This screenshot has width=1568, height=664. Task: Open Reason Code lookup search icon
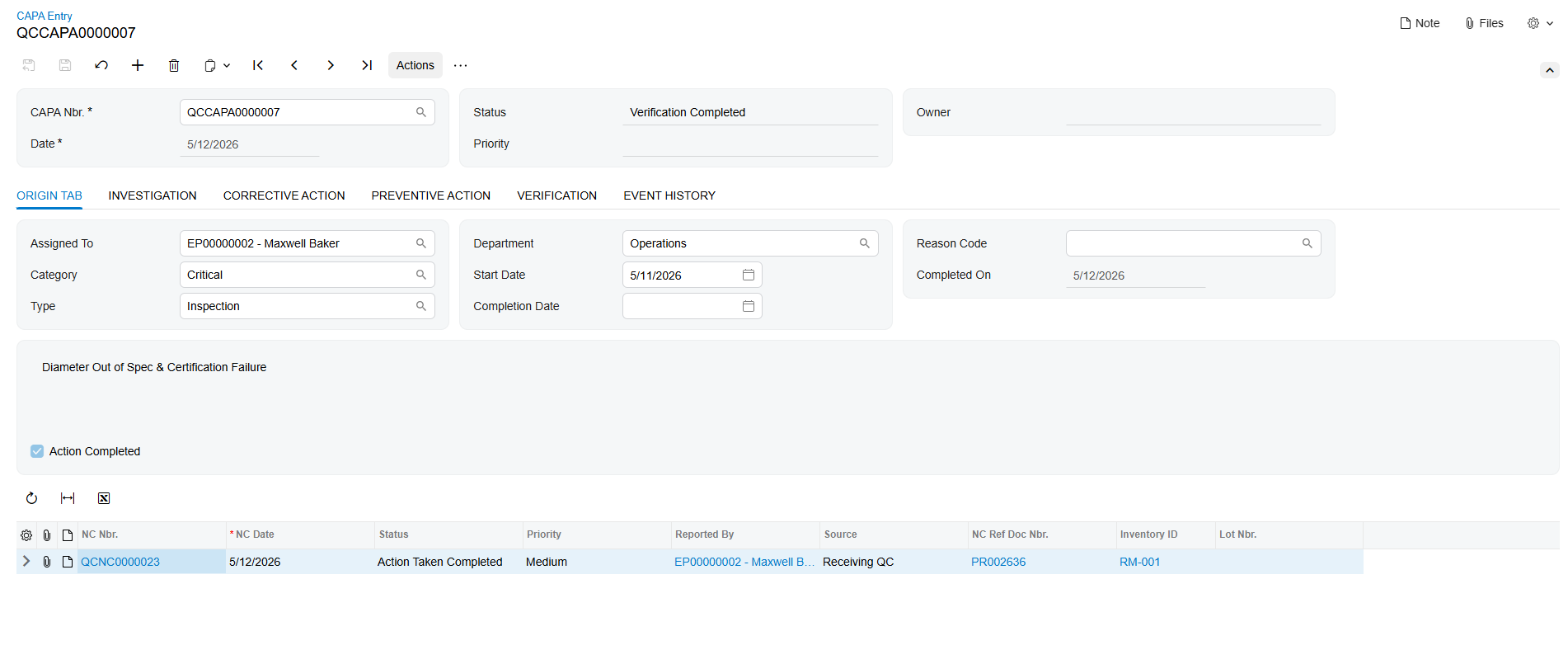[x=1307, y=243]
